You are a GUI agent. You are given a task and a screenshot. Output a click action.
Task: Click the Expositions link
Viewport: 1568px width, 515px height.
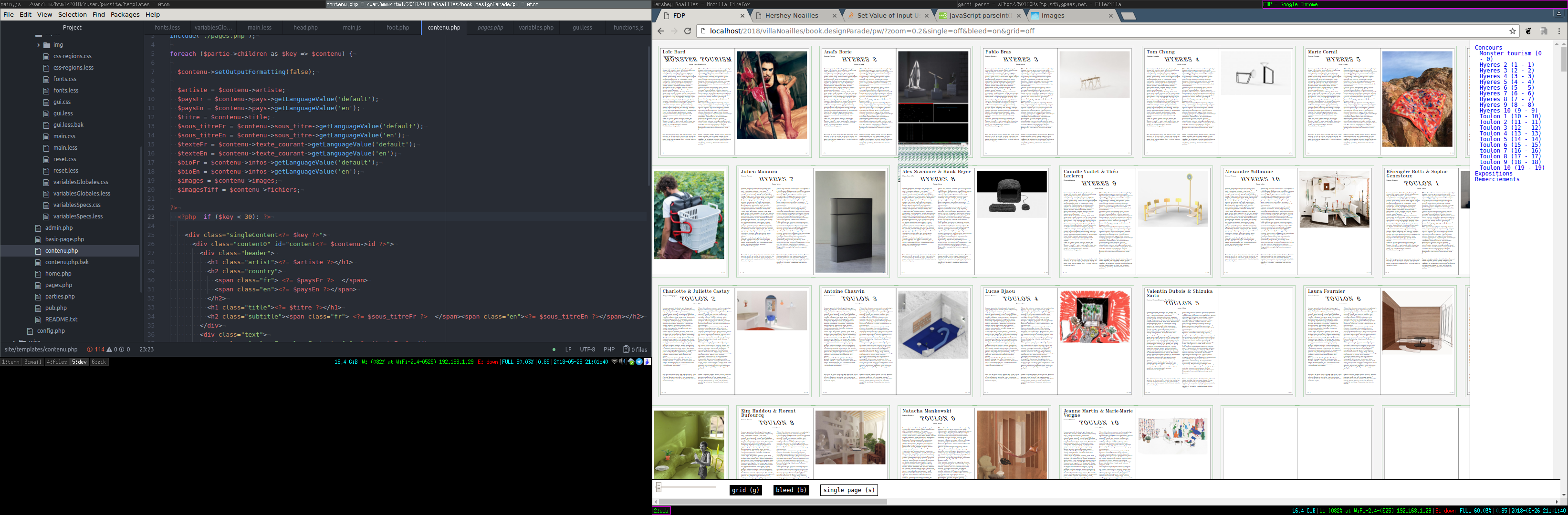click(1493, 174)
